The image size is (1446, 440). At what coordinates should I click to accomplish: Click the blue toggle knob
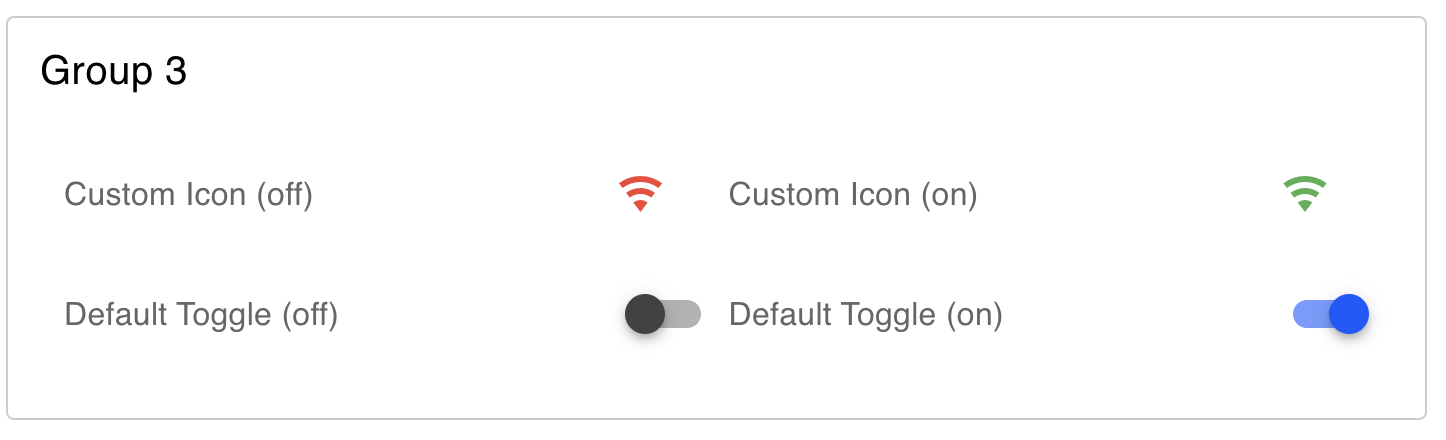click(1349, 314)
